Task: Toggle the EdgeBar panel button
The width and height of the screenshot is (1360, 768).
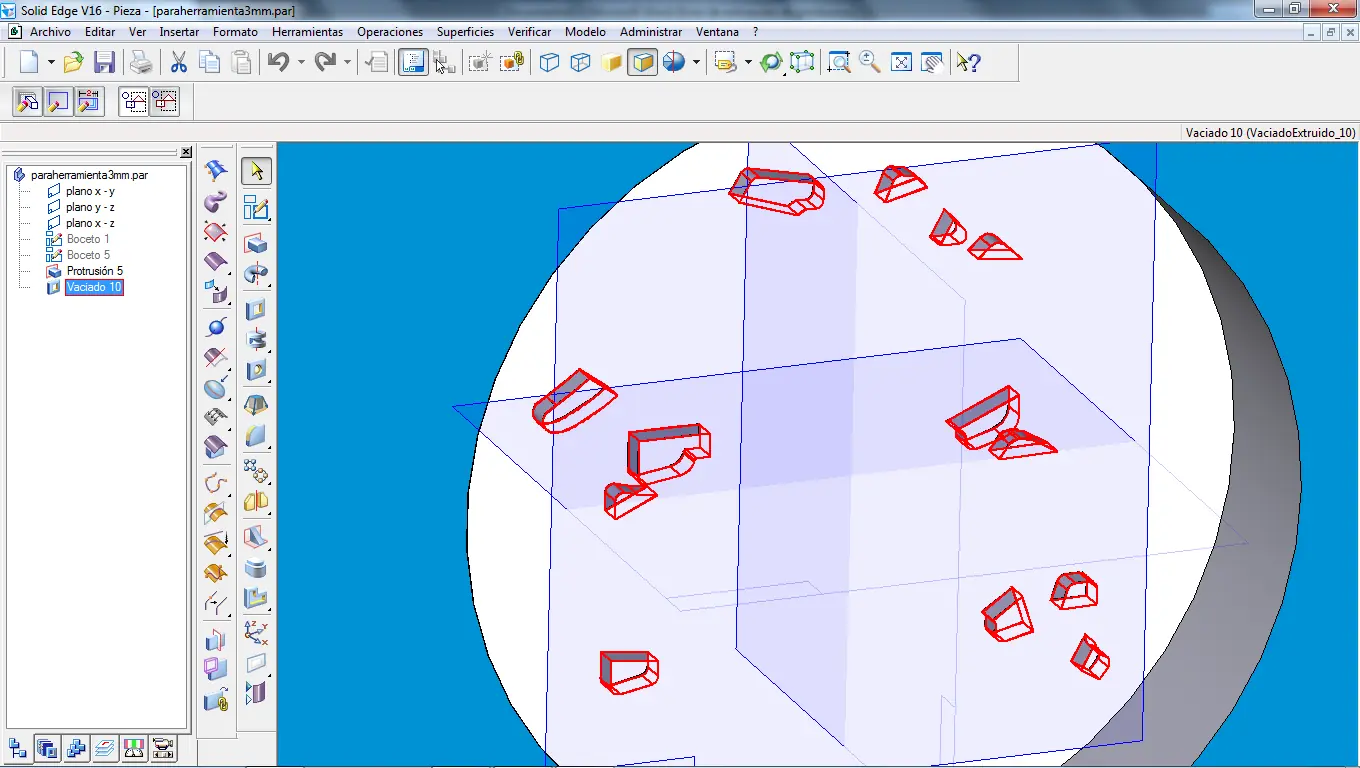Action: (412, 63)
